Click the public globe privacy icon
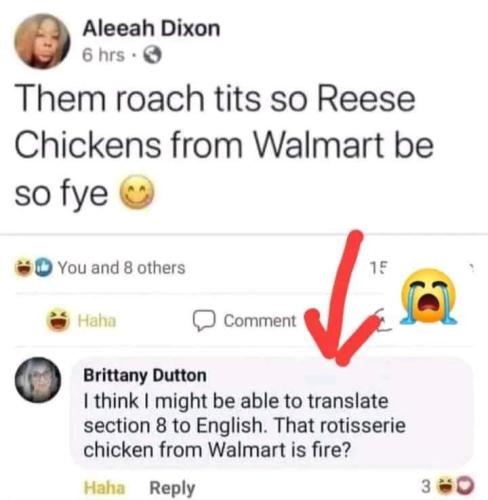 point(153,55)
